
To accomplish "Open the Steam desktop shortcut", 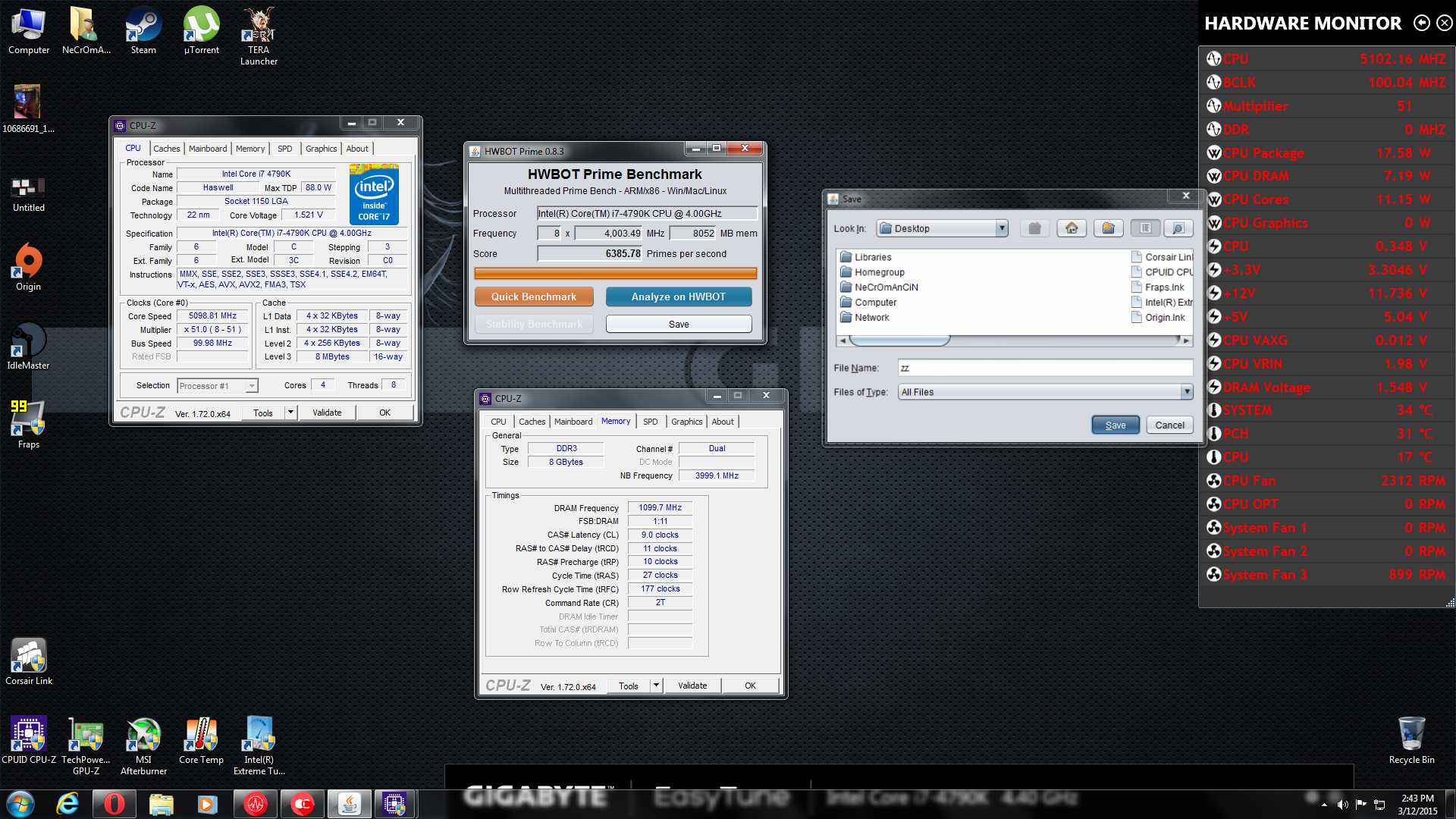I will [143, 30].
